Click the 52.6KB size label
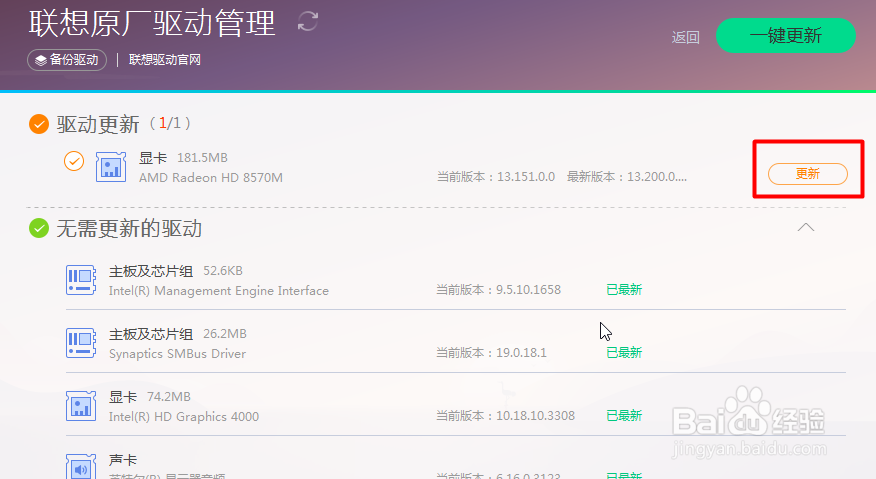Screen dimensions: 876x479 pos(223,271)
